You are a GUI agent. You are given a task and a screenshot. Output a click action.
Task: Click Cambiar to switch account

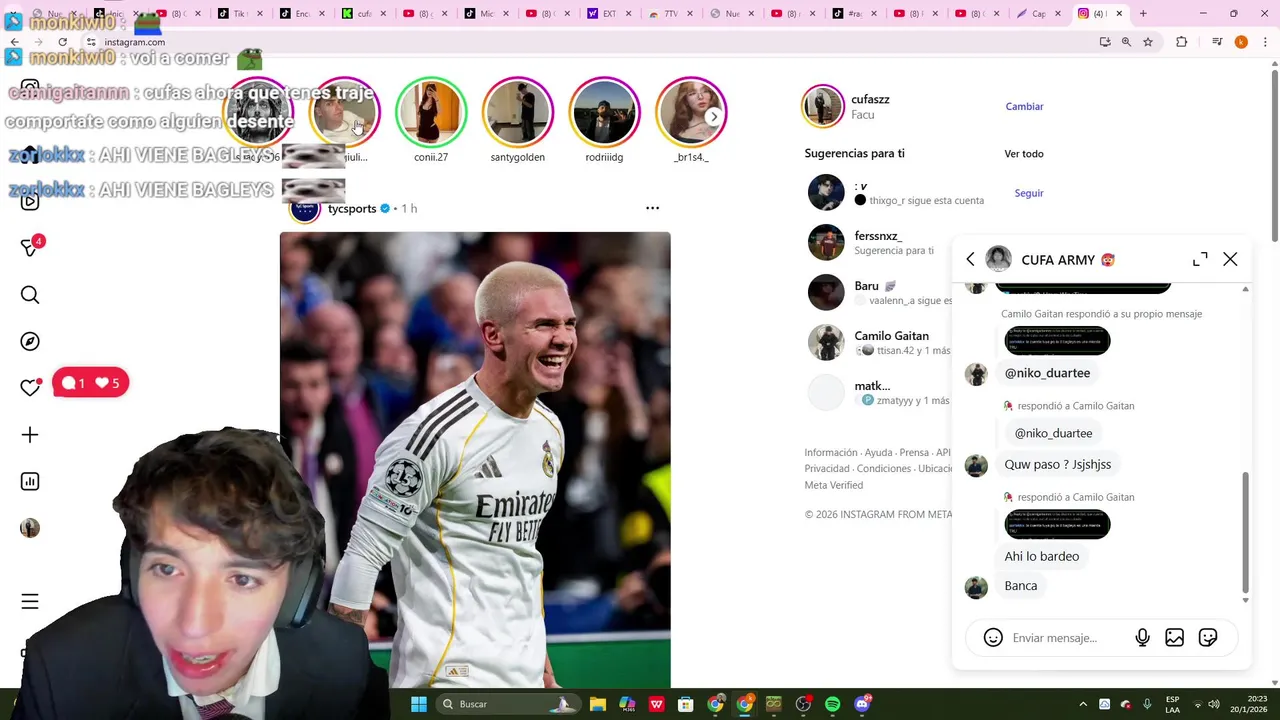pos(1024,106)
